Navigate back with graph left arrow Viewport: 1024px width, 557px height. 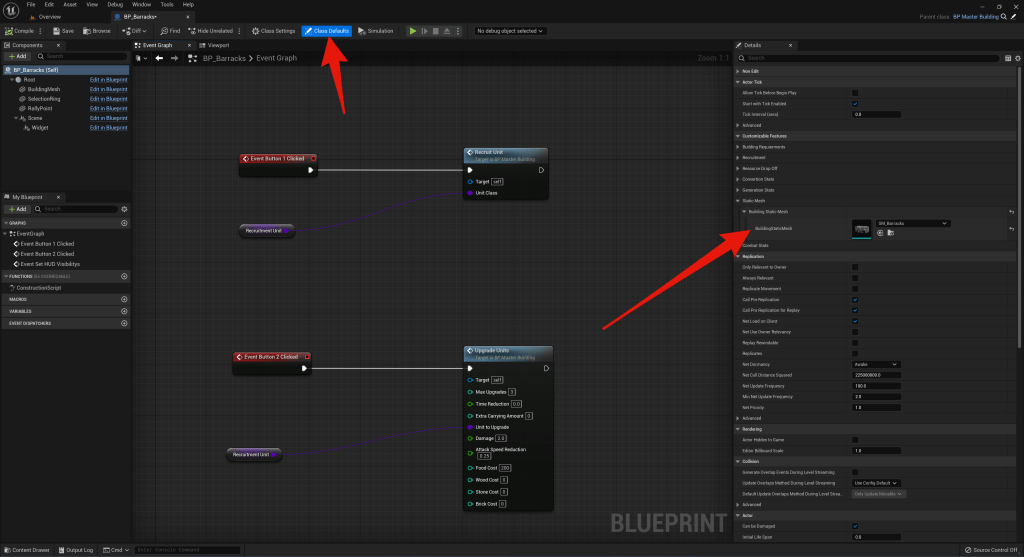[159, 58]
